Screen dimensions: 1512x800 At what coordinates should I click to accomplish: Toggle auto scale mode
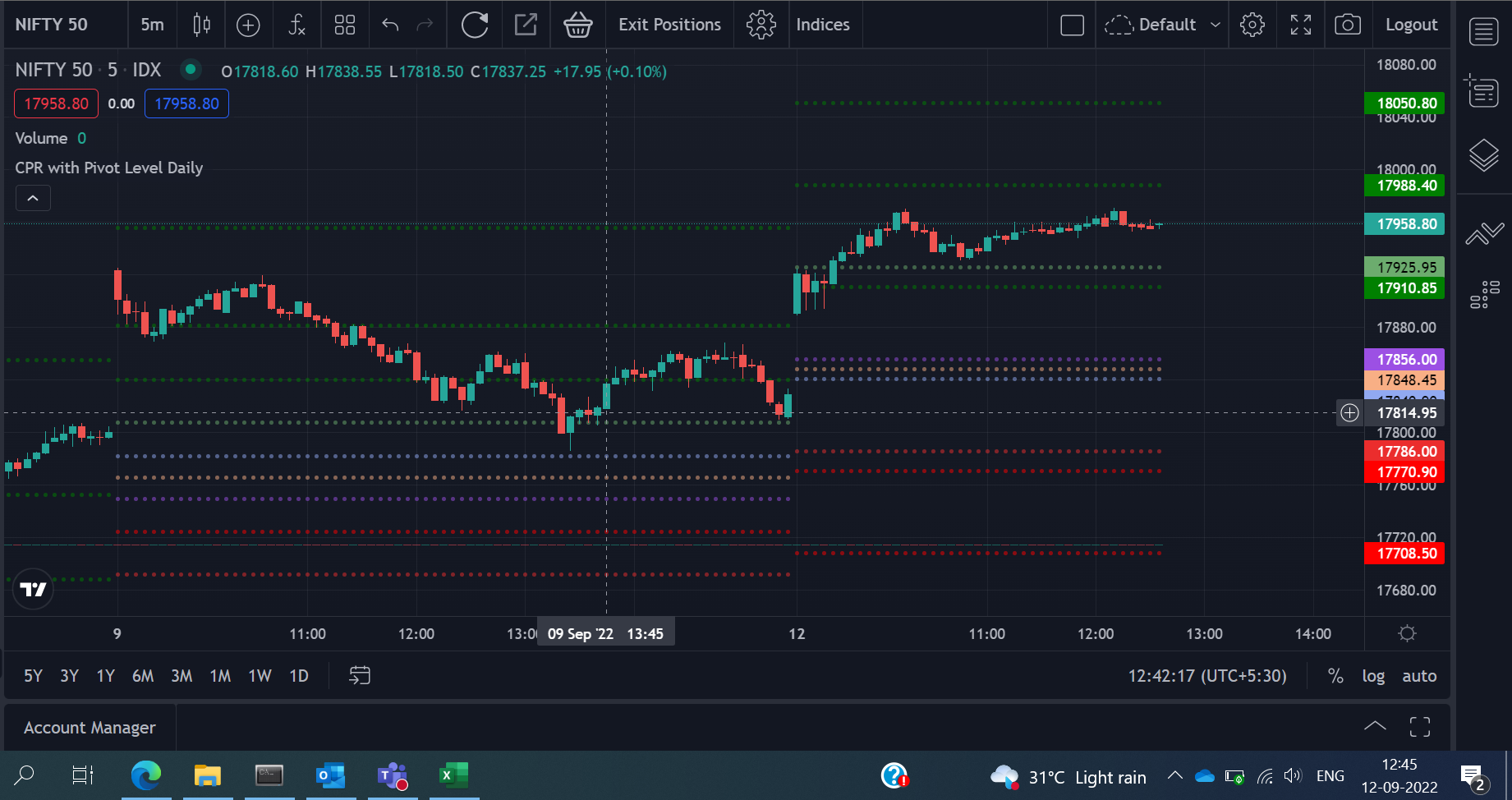coord(1419,676)
